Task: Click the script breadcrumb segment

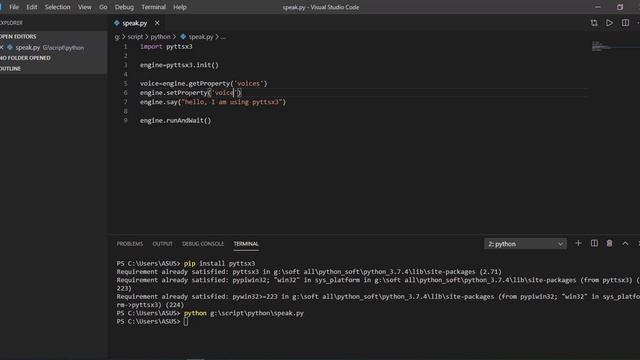Action: coord(135,37)
